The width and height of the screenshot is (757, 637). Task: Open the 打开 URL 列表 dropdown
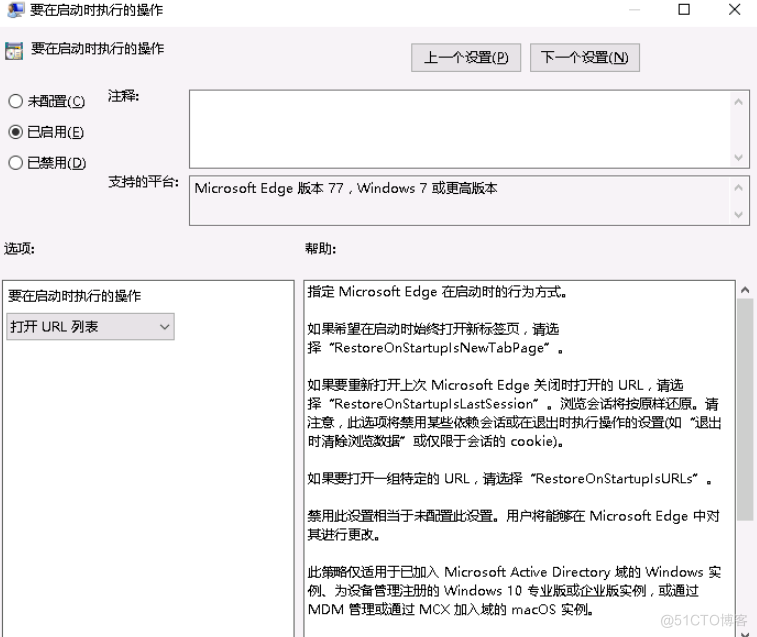click(90, 327)
